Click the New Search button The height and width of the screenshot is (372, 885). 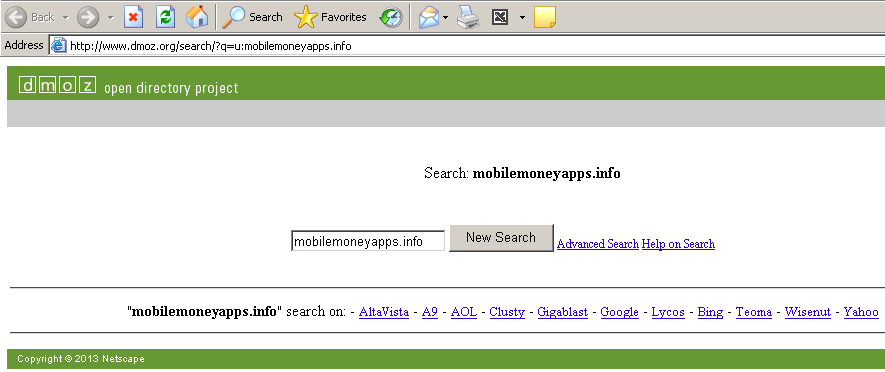coord(501,238)
